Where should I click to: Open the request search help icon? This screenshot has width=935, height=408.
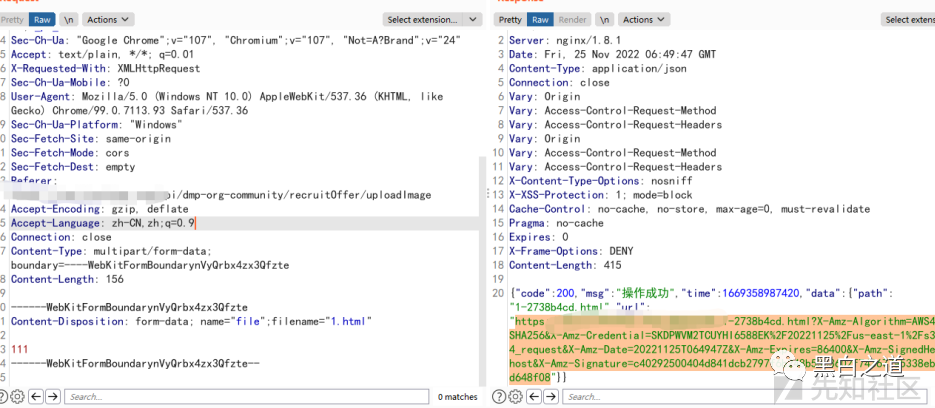(4, 397)
